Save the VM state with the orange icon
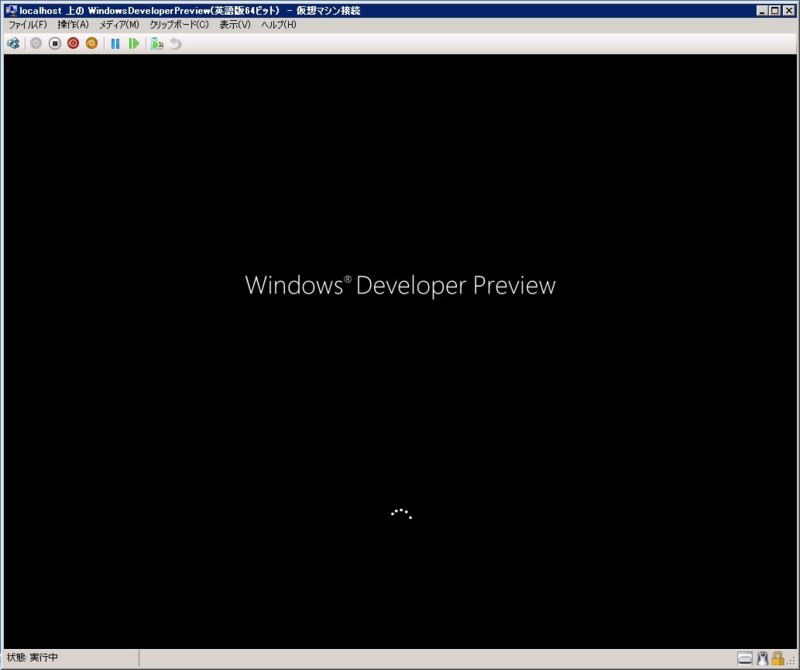This screenshot has height=670, width=800. [91, 43]
